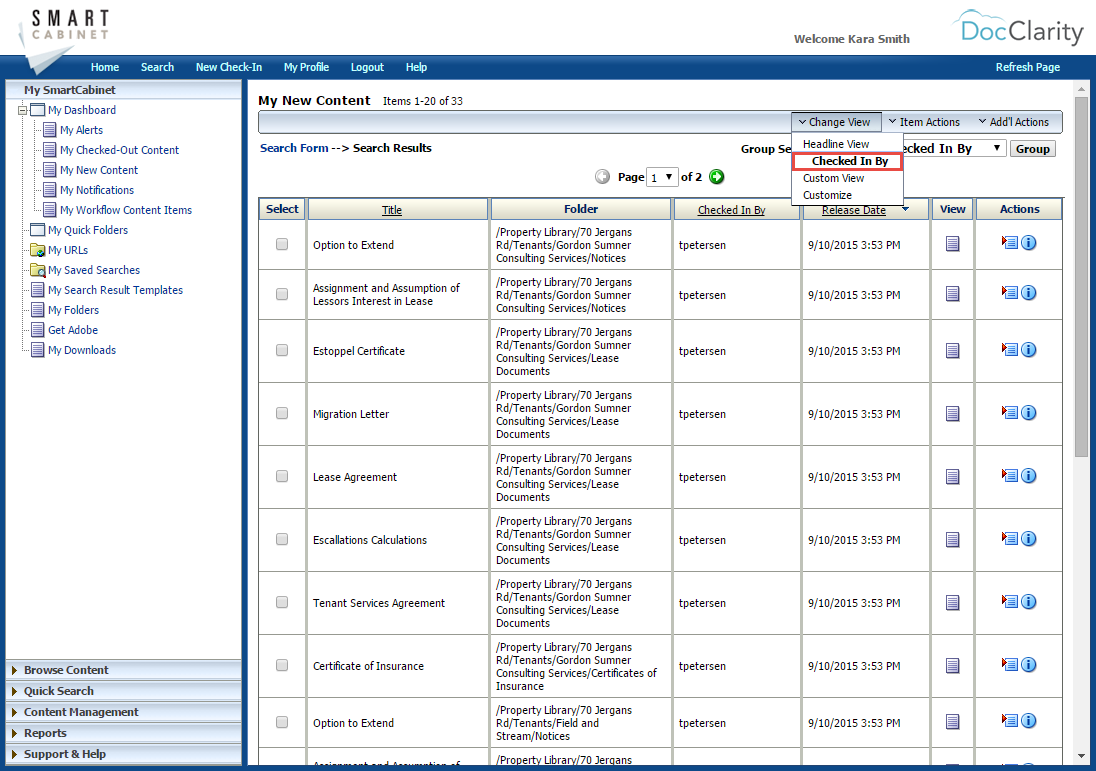Expand the Browse Content panel
The height and width of the screenshot is (771, 1096).
tap(124, 670)
